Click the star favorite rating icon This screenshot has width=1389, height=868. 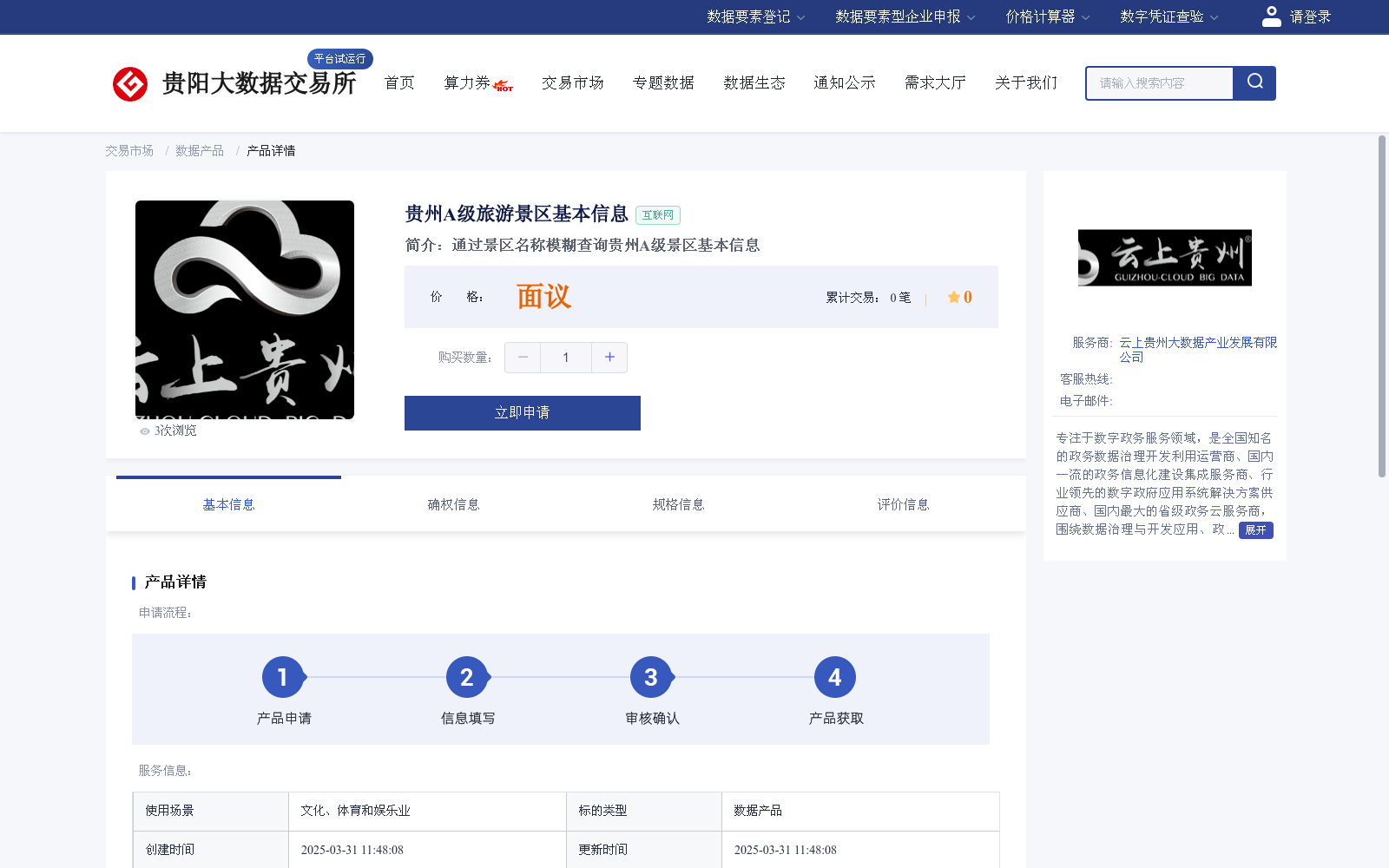953,297
